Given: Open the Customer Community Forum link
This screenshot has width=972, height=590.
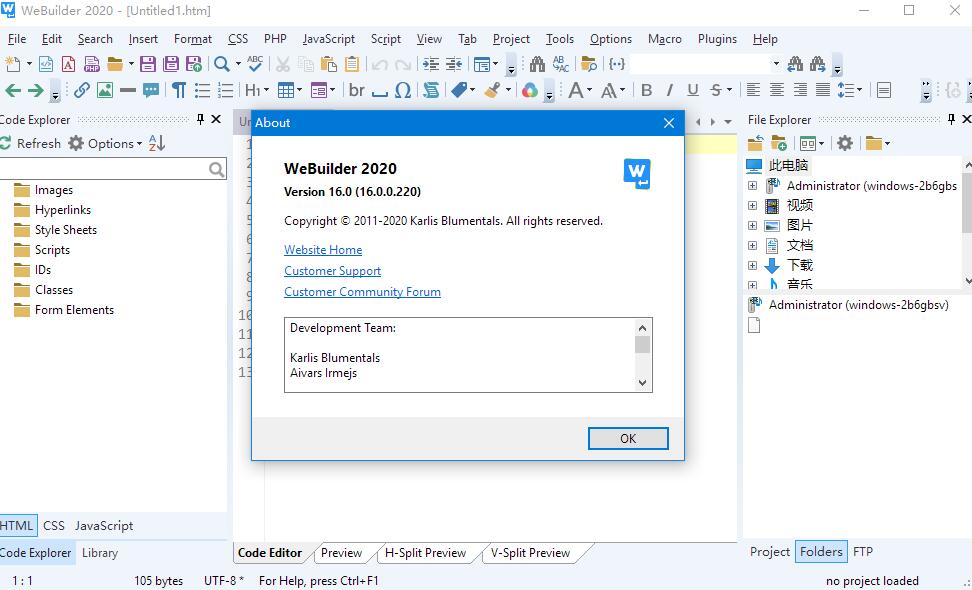Looking at the screenshot, I should (362, 292).
